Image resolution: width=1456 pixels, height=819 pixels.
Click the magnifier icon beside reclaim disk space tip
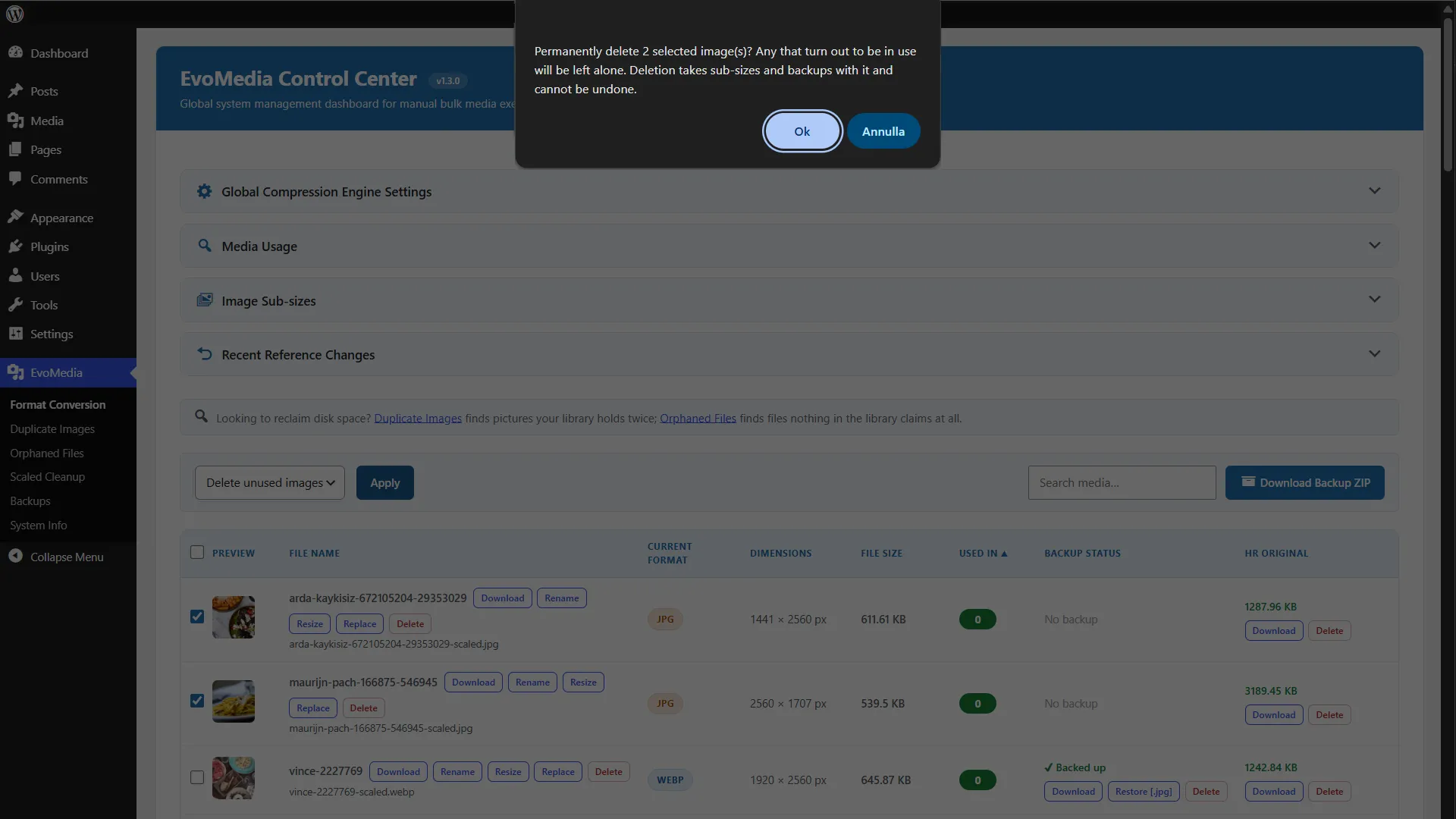(201, 416)
